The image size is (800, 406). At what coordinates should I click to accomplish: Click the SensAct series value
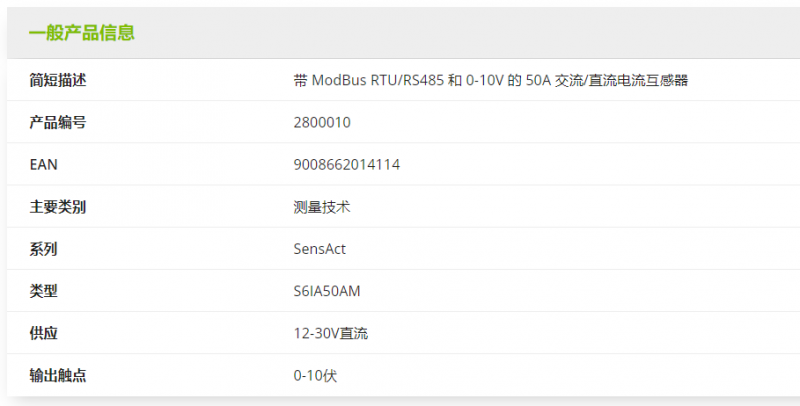[320, 249]
